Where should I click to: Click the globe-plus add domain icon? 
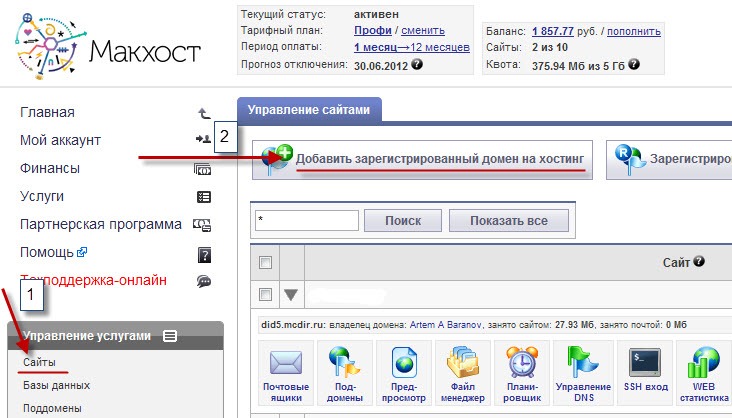[x=277, y=159]
